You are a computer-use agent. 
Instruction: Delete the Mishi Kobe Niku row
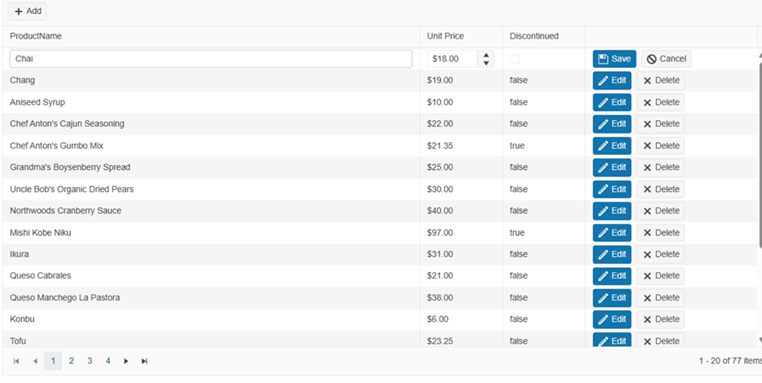click(x=660, y=232)
